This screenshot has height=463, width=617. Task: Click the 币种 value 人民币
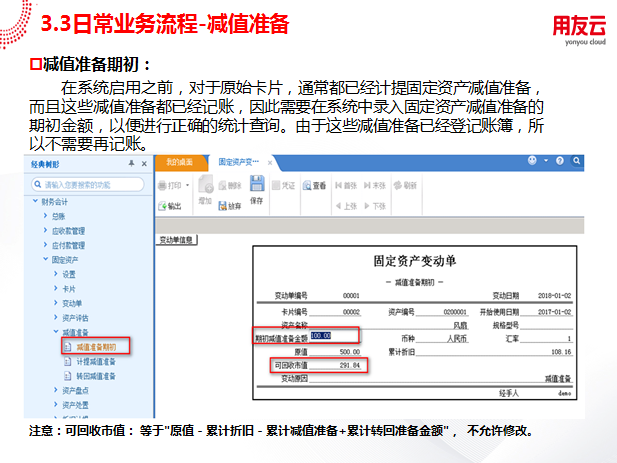[457, 339]
